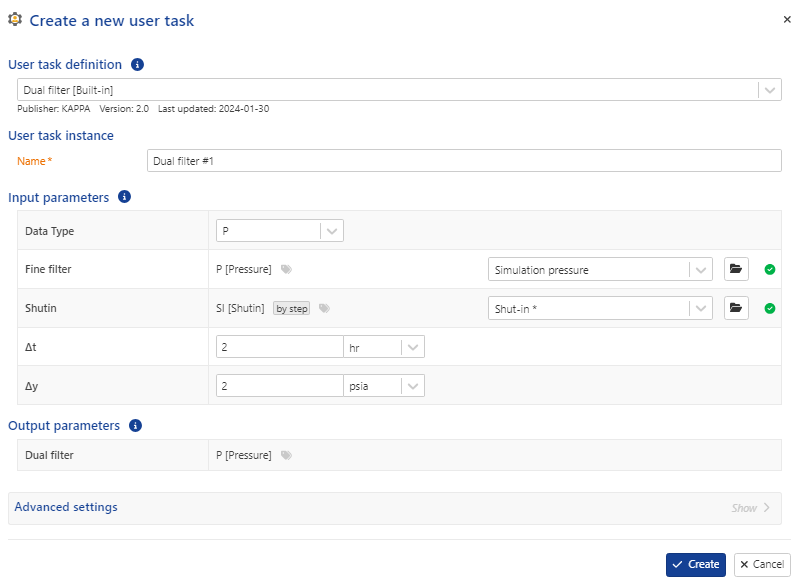The height and width of the screenshot is (586, 799).
Task: Change the Δy unit dropdown from psia
Action: pos(384,386)
